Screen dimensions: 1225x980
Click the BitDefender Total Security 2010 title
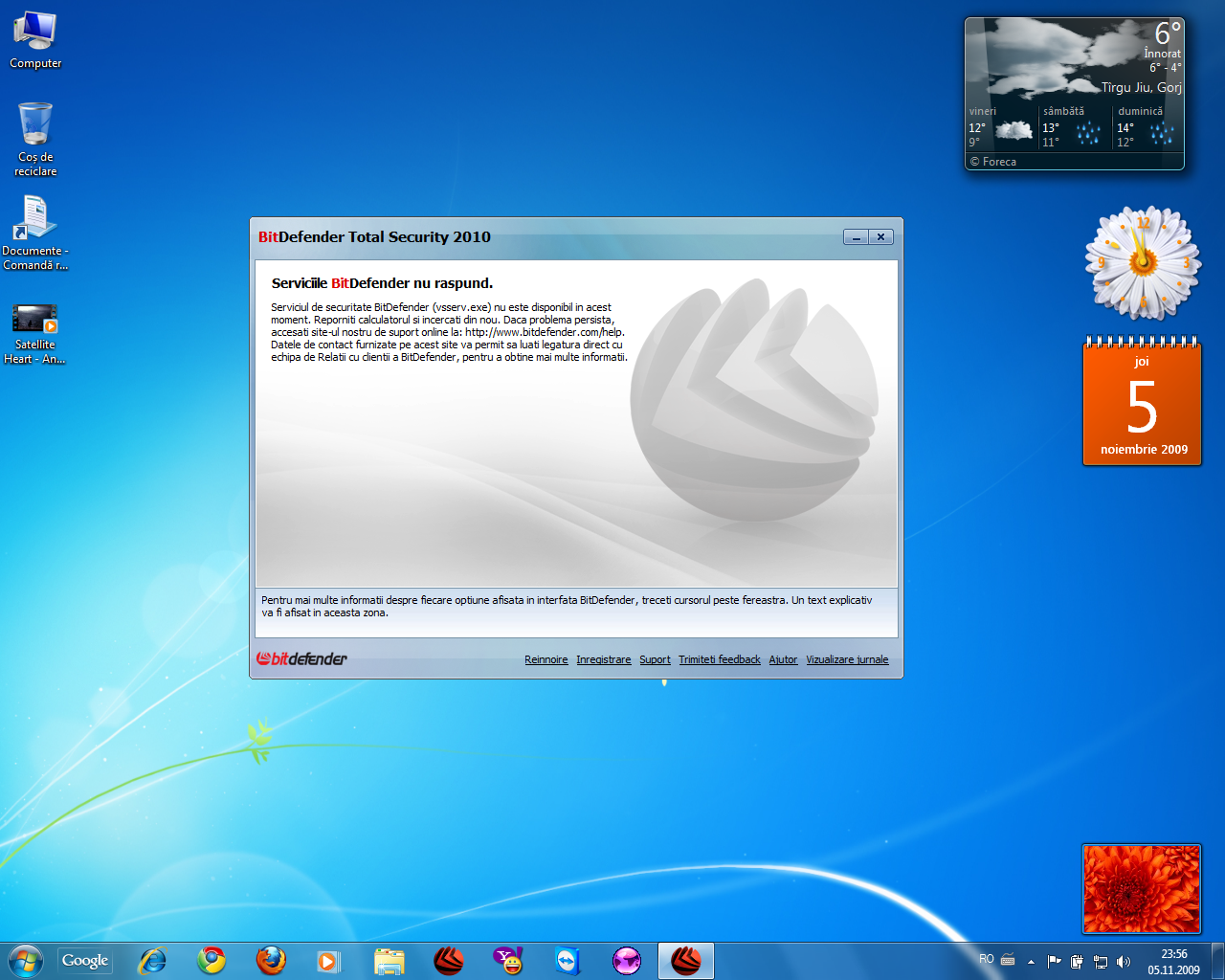pos(374,237)
